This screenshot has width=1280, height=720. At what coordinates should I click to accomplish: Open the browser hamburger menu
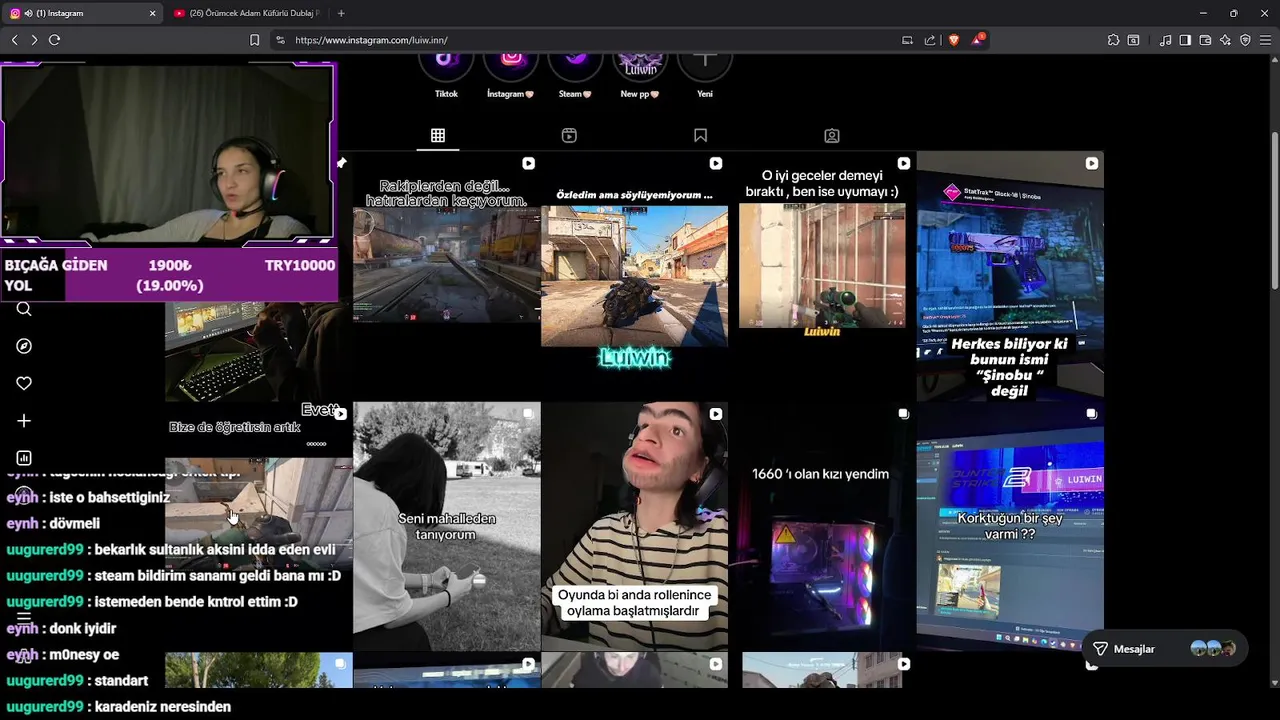(x=1266, y=40)
